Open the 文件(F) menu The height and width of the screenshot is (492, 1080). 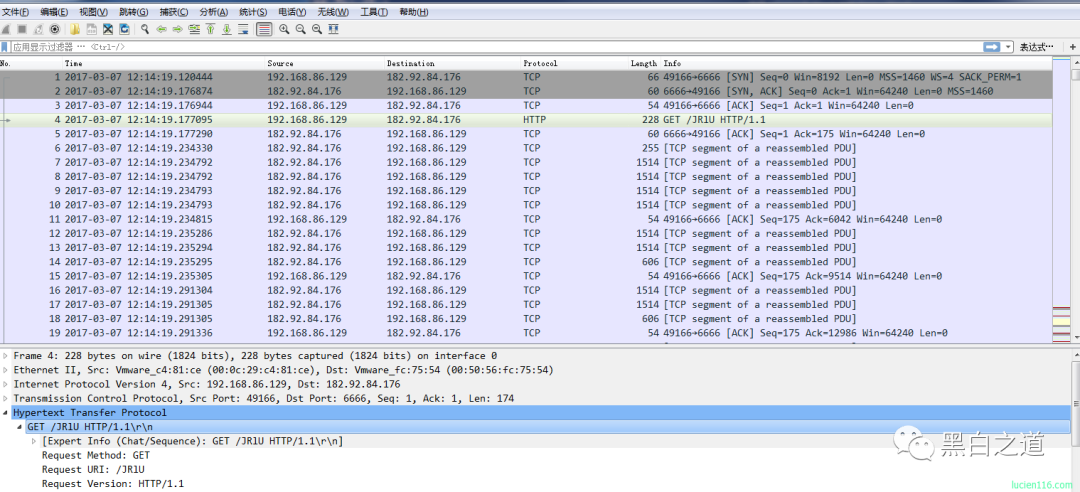coord(15,12)
